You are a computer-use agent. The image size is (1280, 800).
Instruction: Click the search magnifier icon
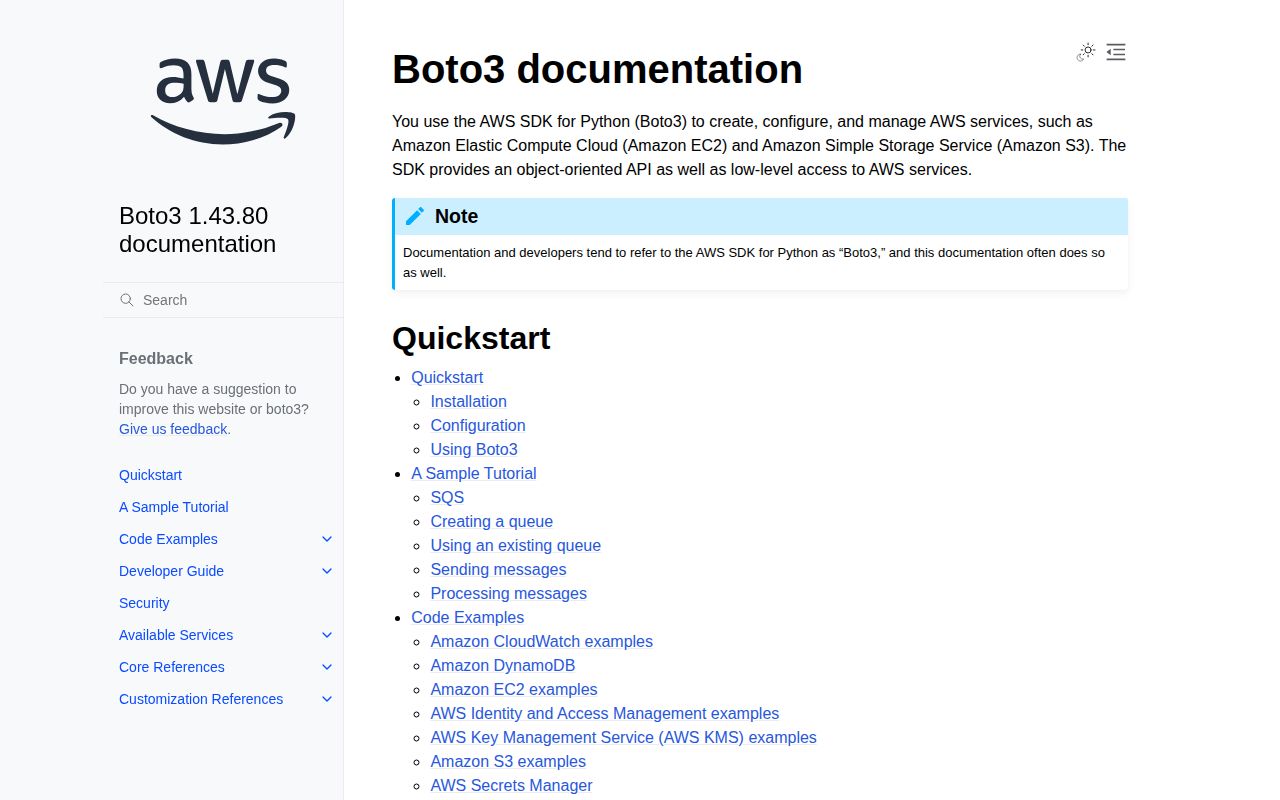pos(127,300)
